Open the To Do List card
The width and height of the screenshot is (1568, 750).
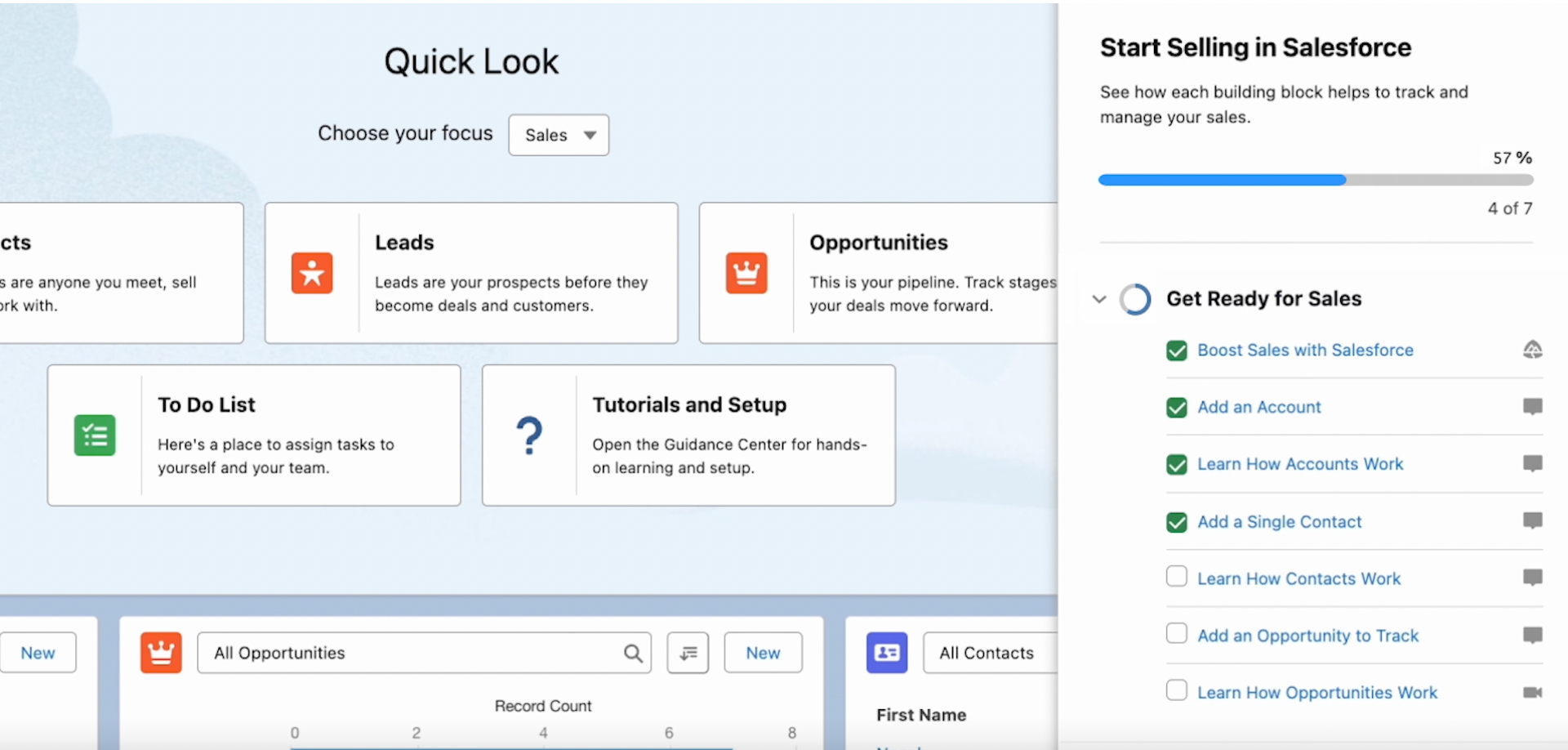click(254, 435)
